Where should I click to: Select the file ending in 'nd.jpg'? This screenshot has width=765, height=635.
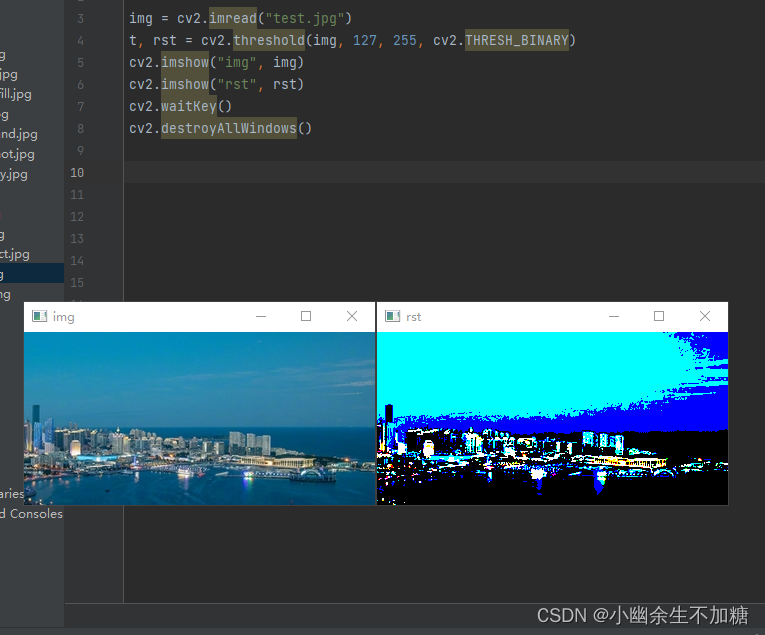(x=19, y=134)
